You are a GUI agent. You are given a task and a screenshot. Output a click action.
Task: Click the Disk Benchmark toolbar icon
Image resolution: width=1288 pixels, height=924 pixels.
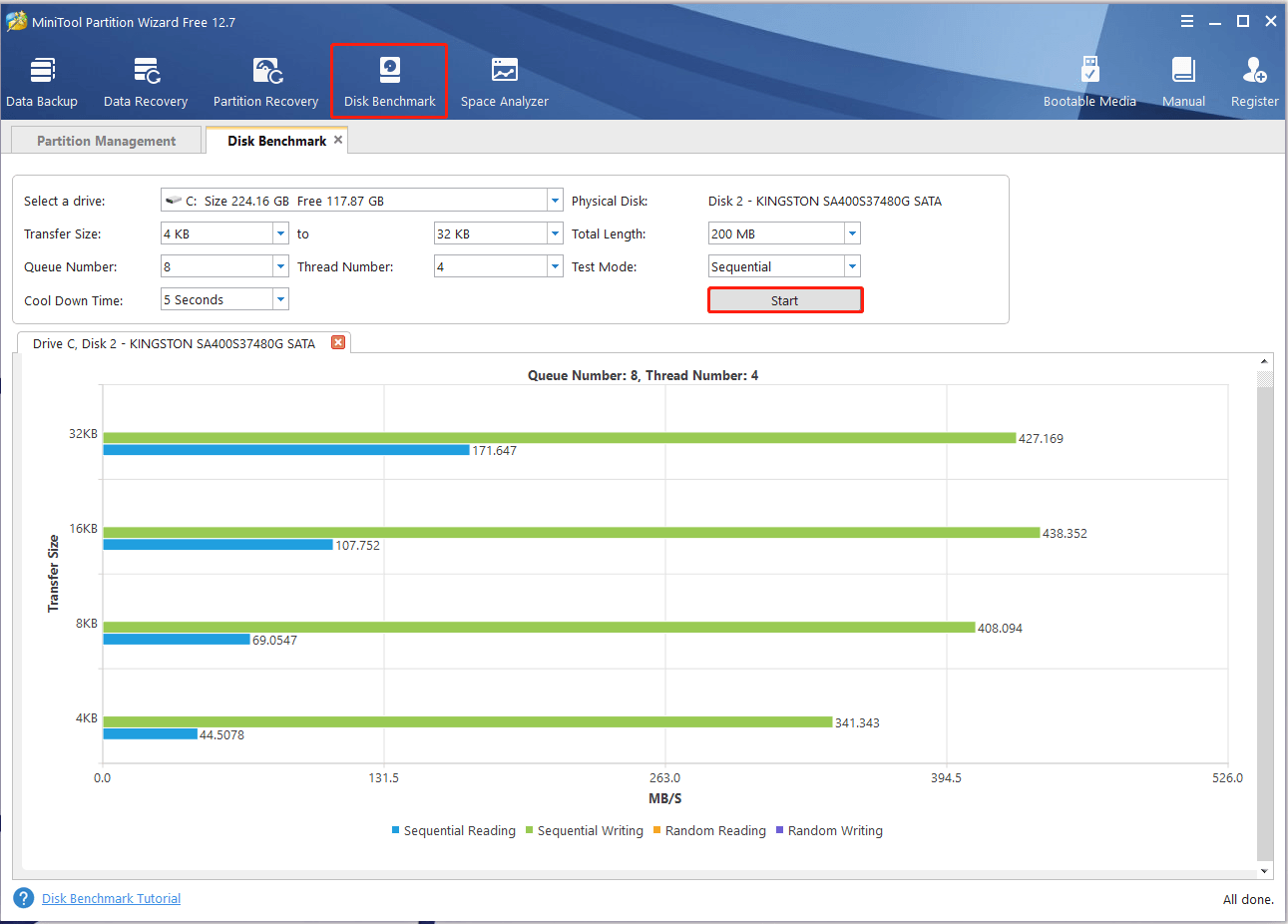pos(390,82)
